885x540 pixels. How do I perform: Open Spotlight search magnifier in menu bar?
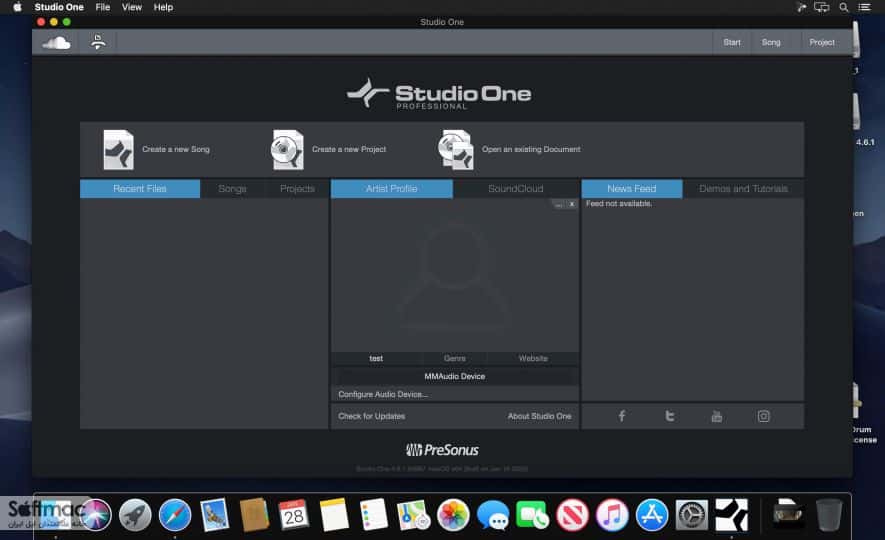(844, 7)
